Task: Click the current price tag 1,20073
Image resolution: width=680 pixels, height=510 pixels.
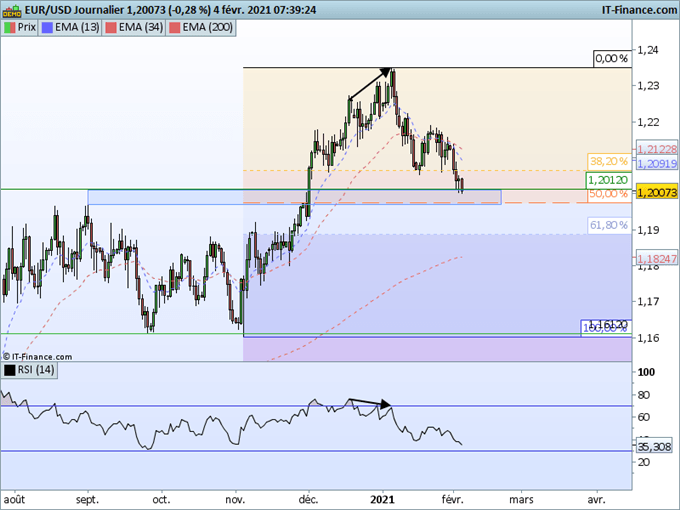Action: pyautogui.click(x=657, y=192)
